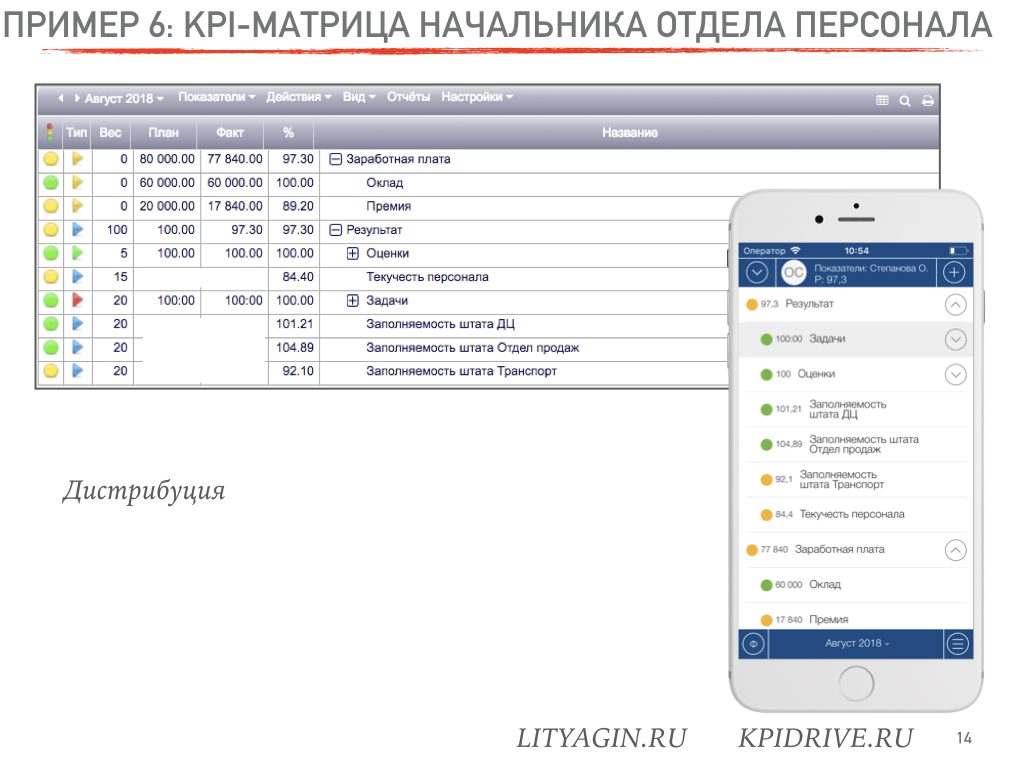
Task: Click the 77 840.00 fact cell
Action: coord(234,159)
